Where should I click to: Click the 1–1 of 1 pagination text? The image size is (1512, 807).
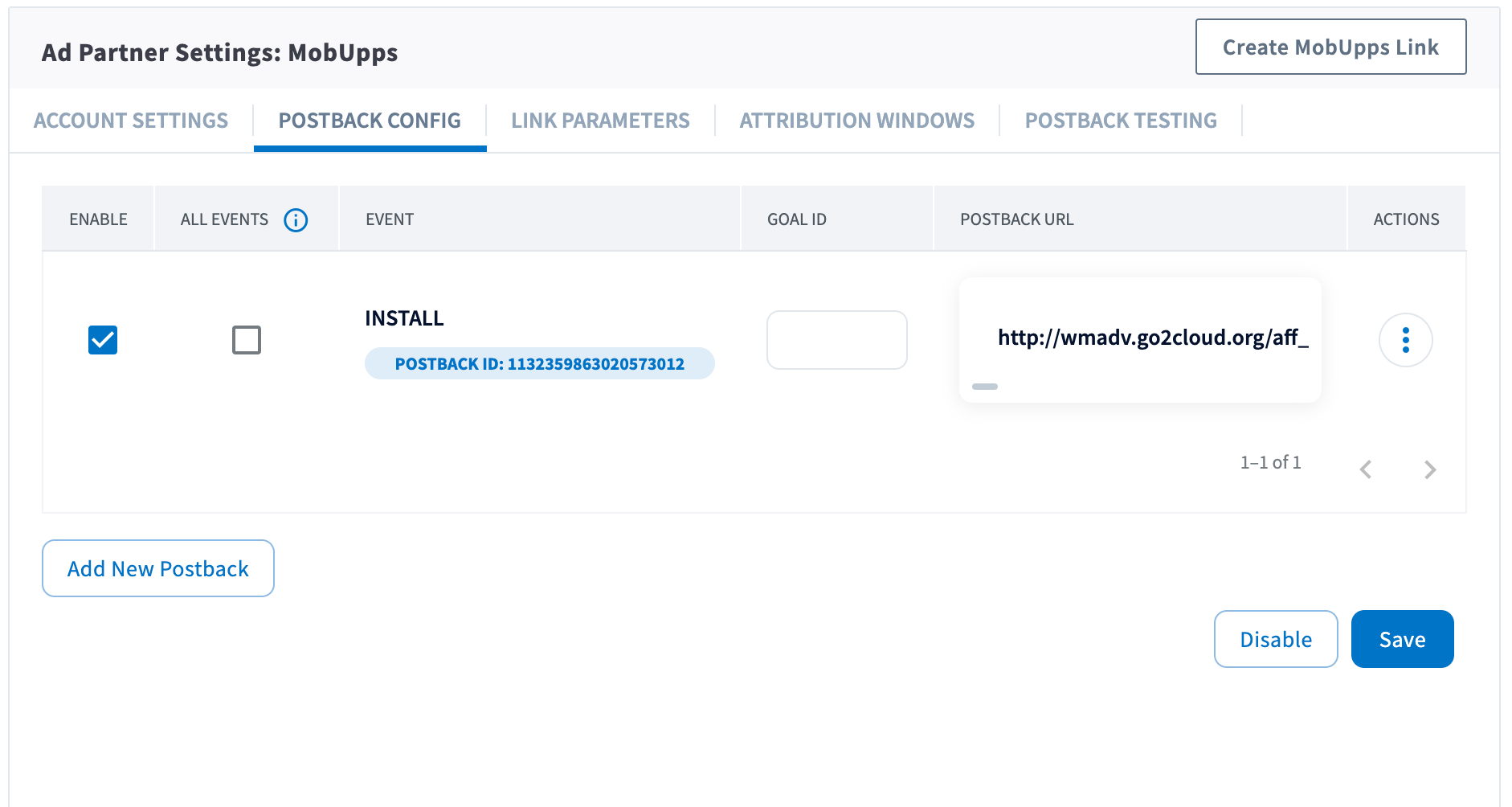pos(1270,462)
